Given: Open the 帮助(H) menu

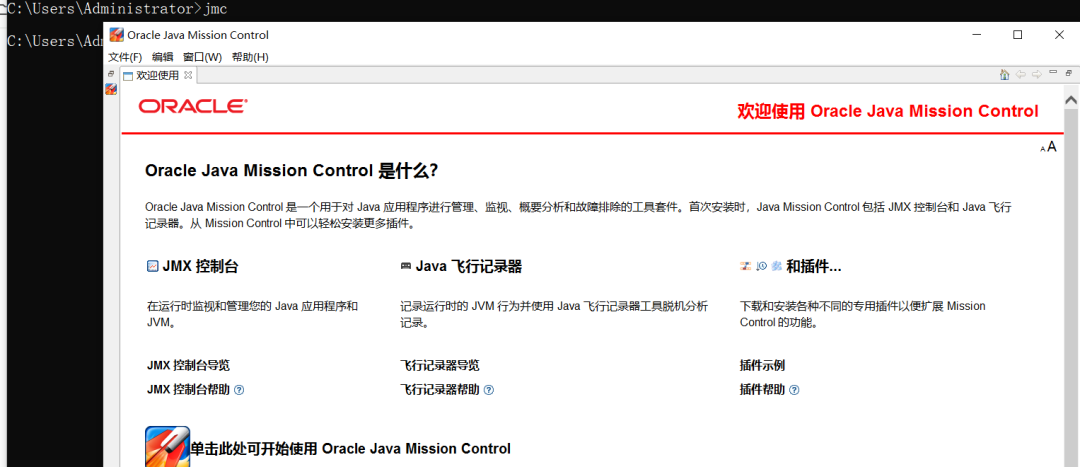Looking at the screenshot, I should (x=250, y=57).
